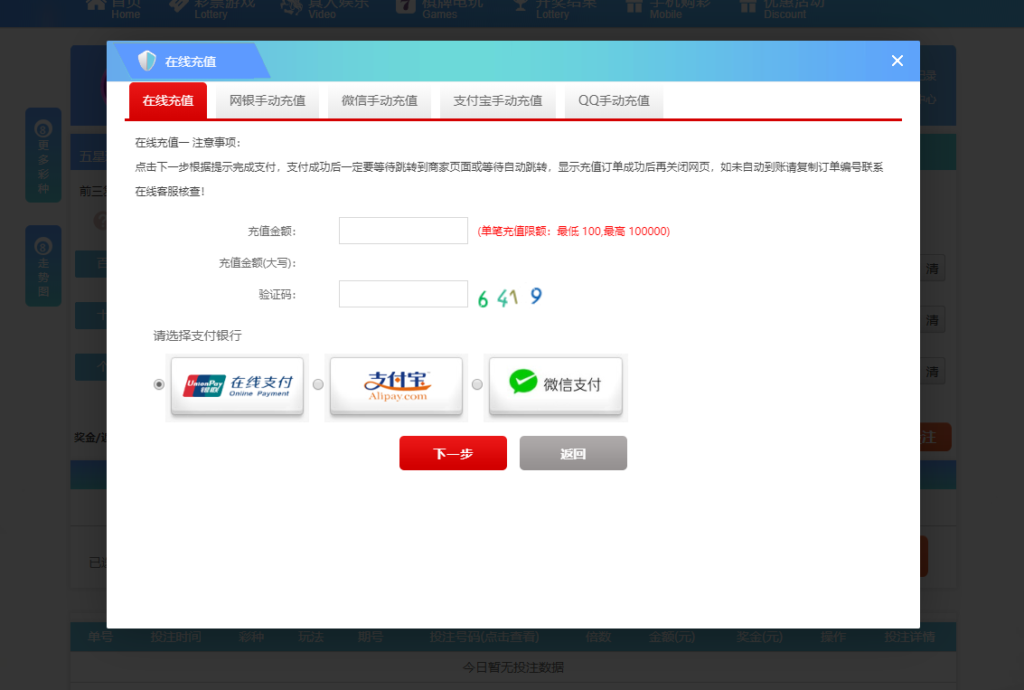Click the shield icon in dialog header
This screenshot has width=1024, height=690.
(x=147, y=61)
